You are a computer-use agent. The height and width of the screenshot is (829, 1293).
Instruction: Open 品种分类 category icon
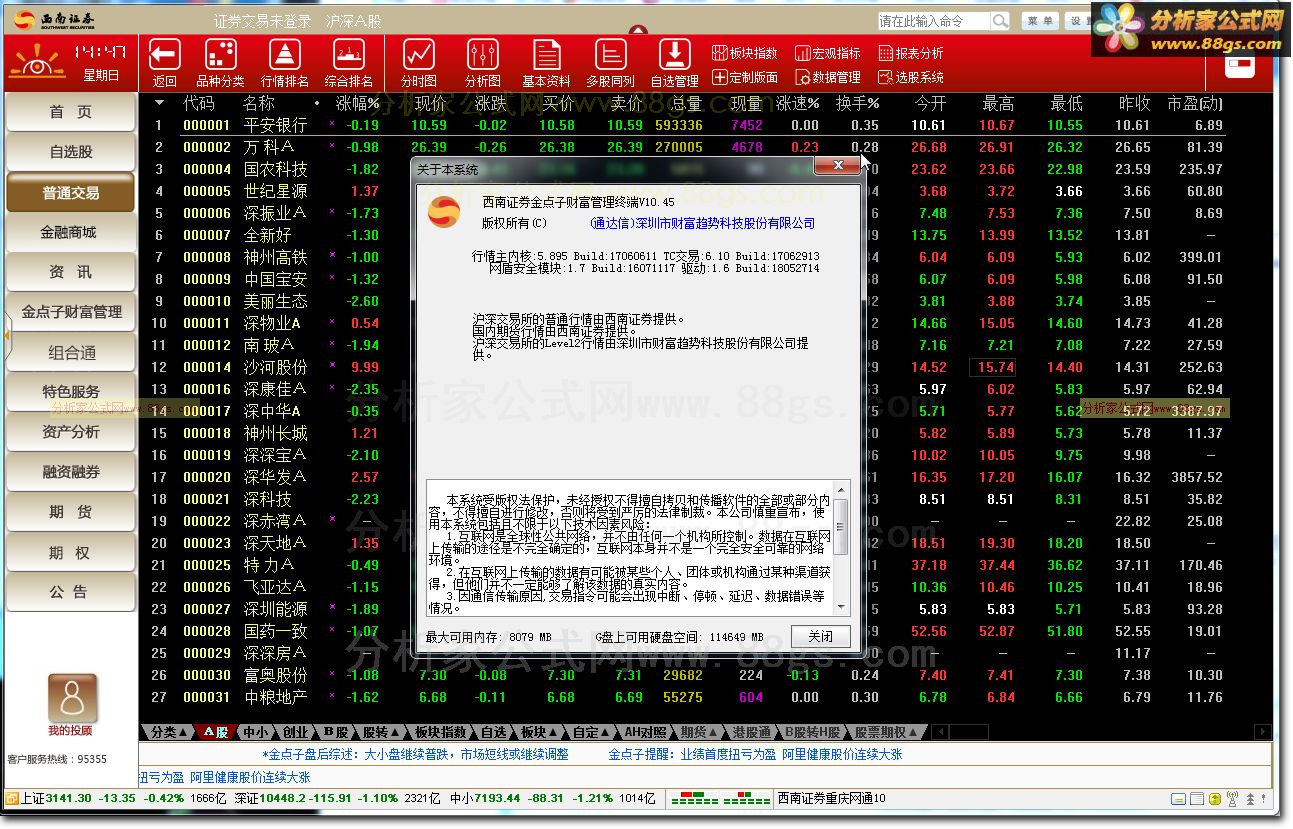(220, 55)
